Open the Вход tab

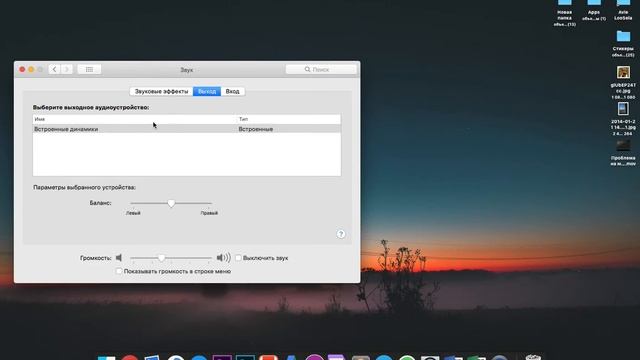click(233, 91)
